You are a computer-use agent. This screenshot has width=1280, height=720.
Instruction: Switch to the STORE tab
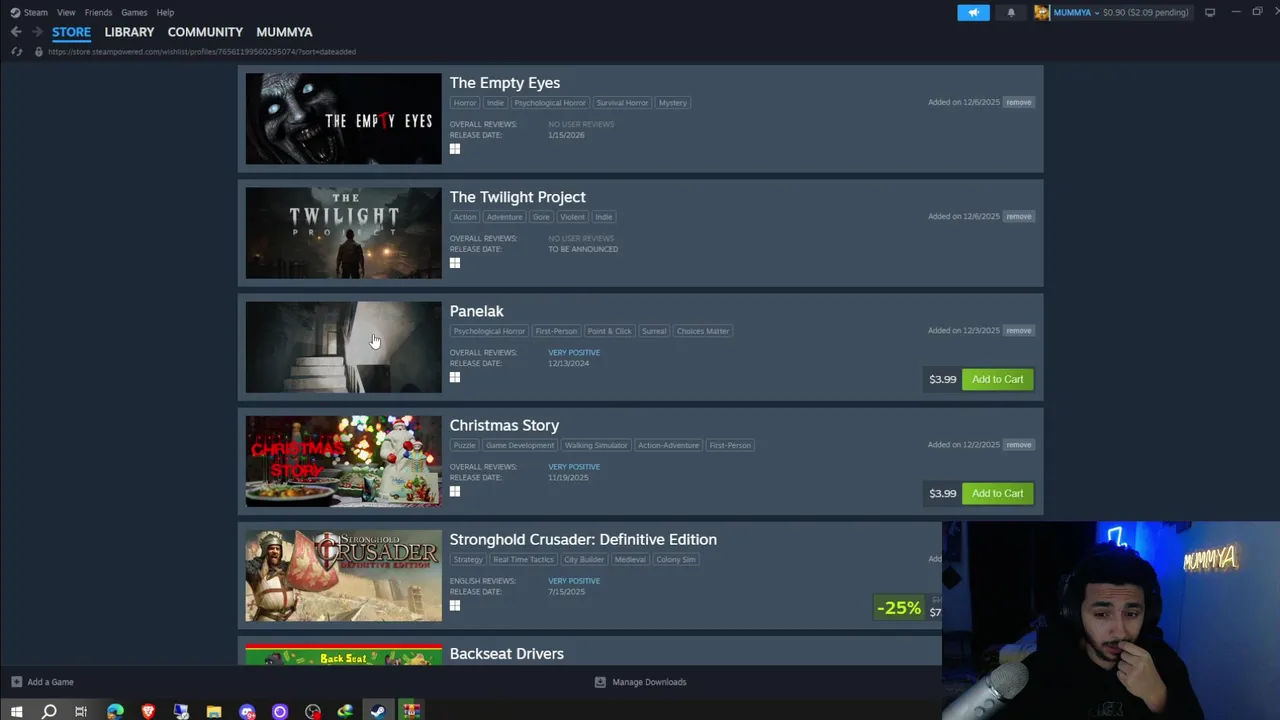pos(71,32)
